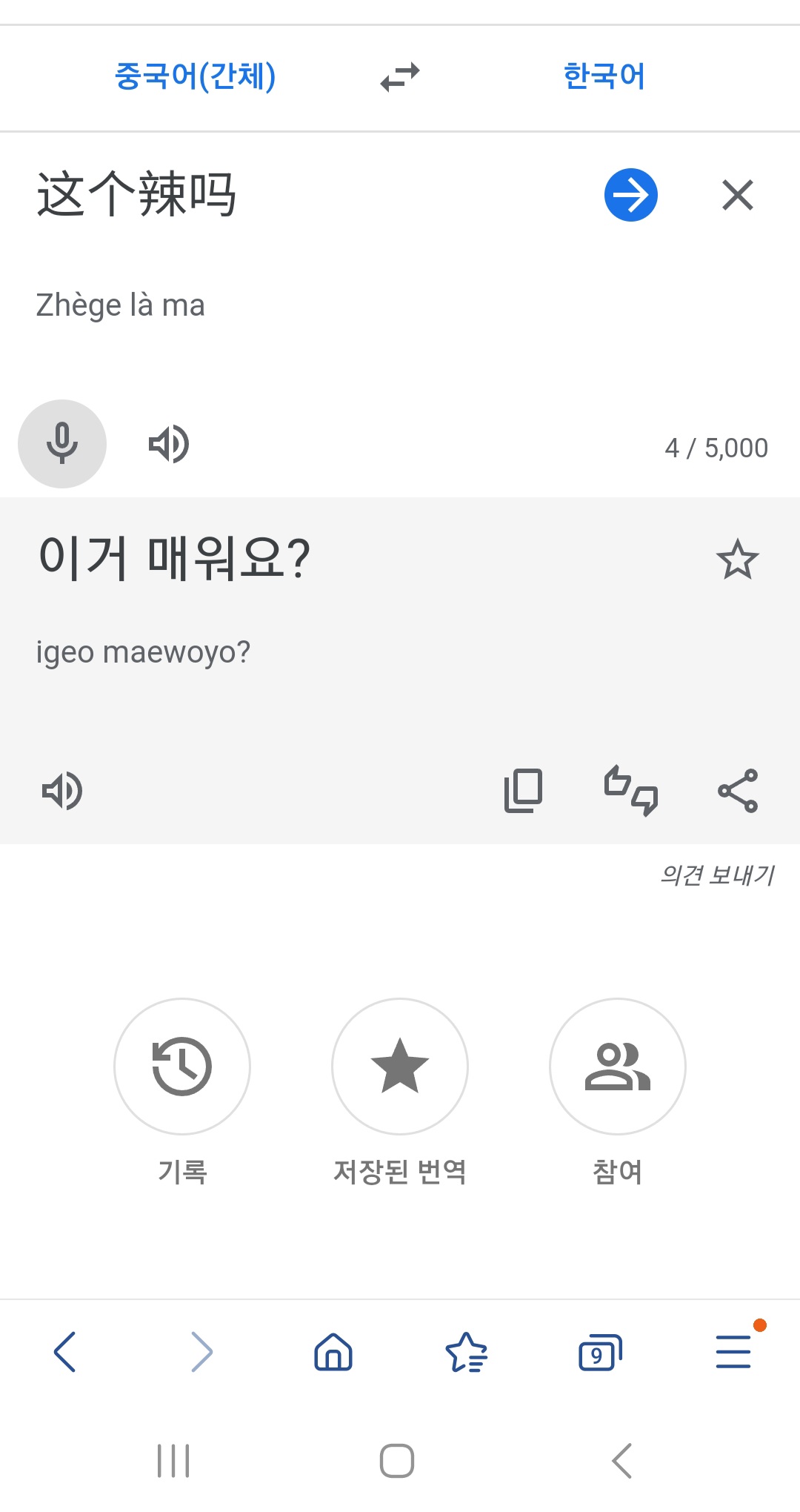
Task: Star the translation 이거 매워요? to save it
Action: (737, 560)
